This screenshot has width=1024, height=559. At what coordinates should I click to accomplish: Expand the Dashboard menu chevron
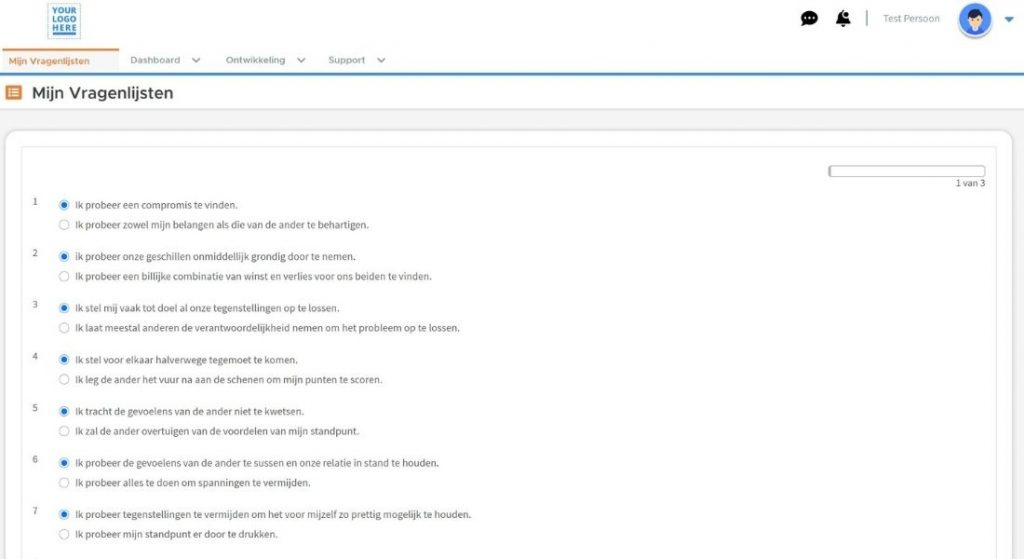click(196, 60)
